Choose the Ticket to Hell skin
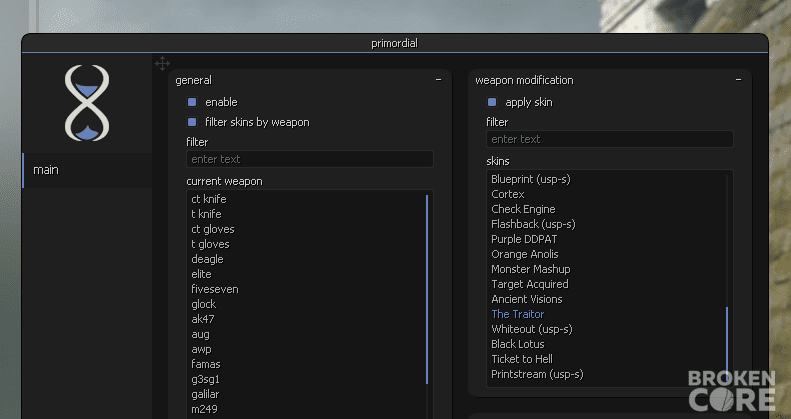791x419 pixels. [x=522, y=360]
